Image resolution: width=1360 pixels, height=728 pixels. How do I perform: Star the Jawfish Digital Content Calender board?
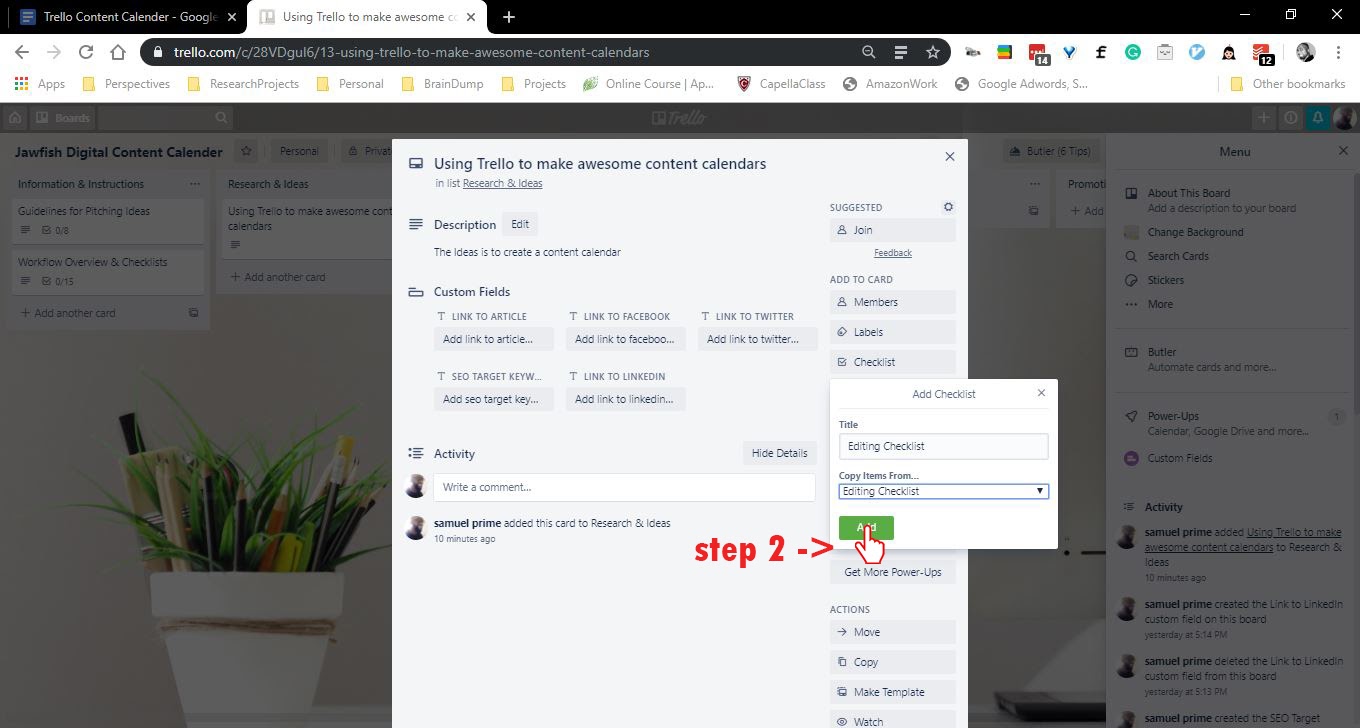pos(247,151)
